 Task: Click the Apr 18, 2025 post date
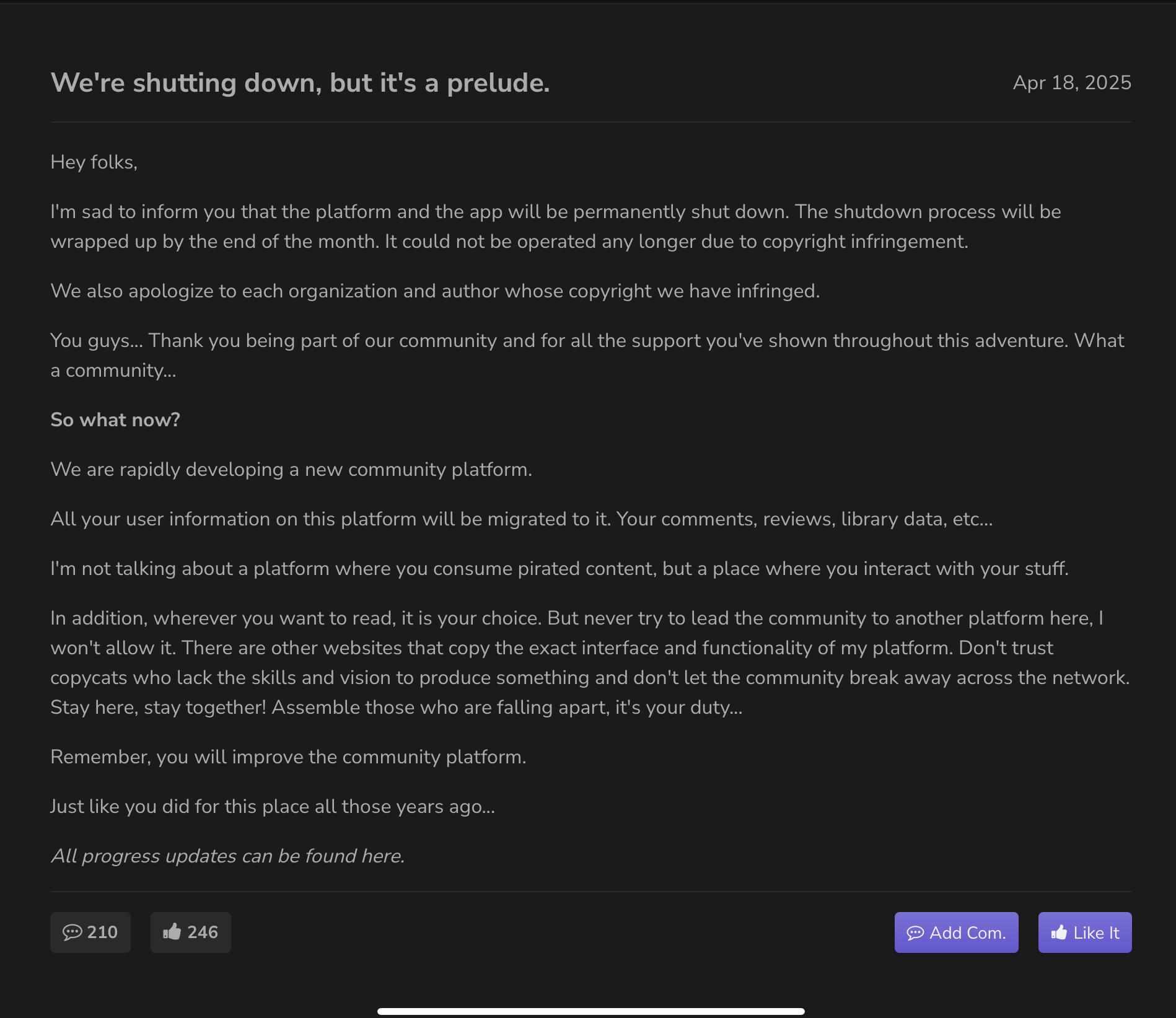[x=1071, y=82]
